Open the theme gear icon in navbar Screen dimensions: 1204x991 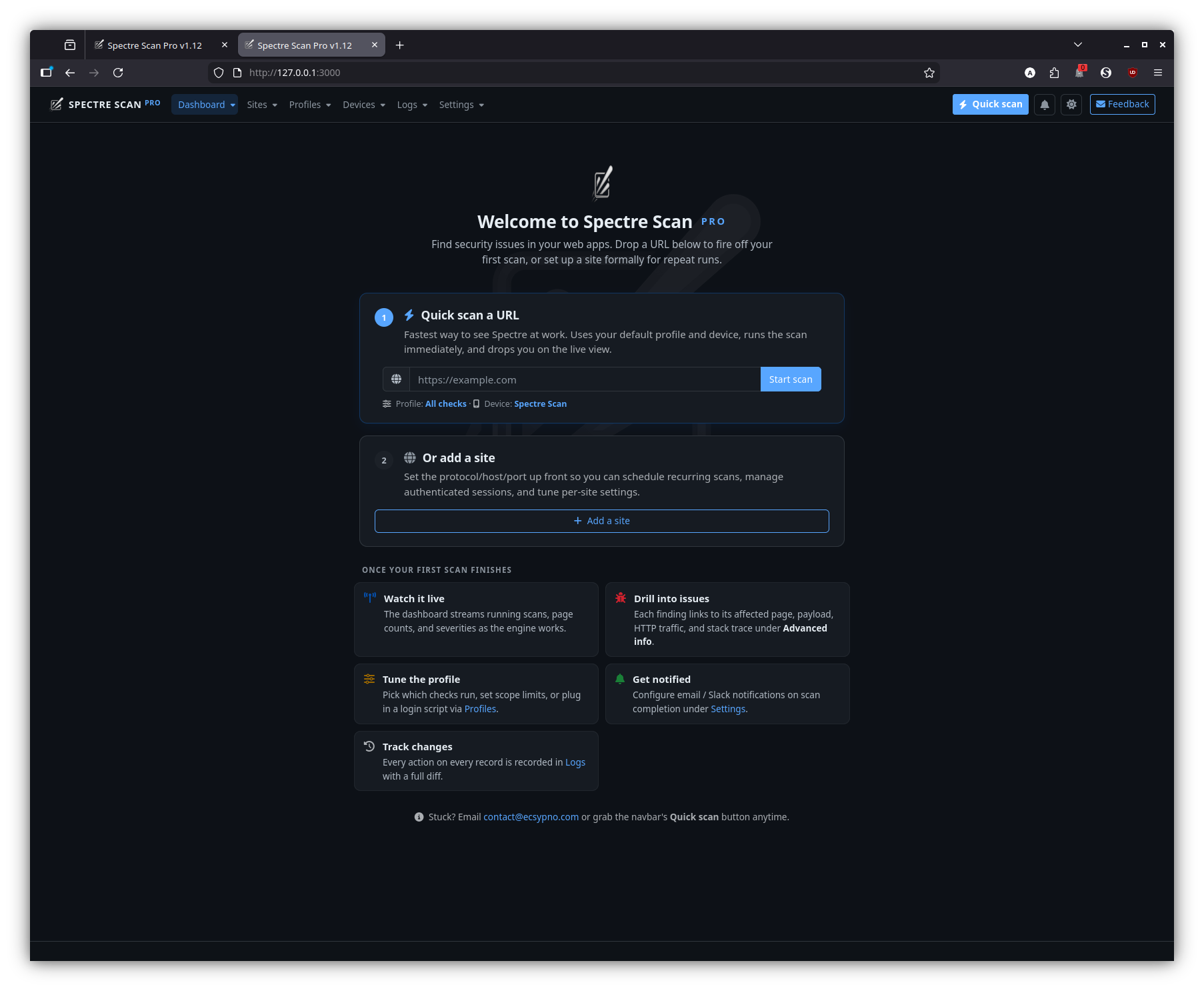tap(1071, 105)
